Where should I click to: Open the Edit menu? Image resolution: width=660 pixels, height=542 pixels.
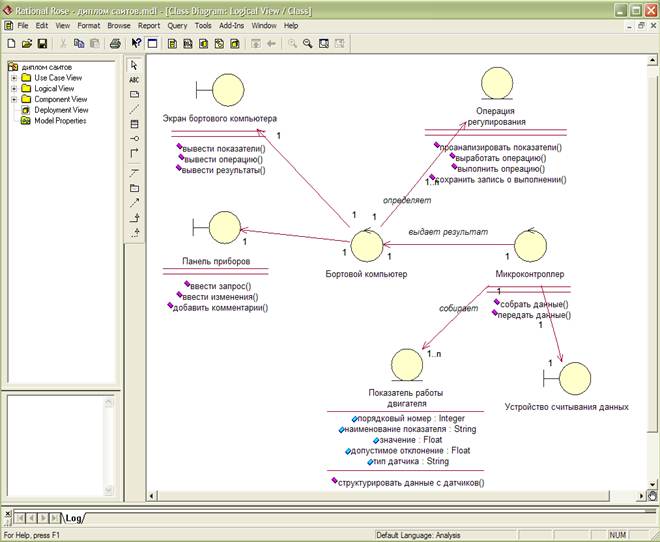pyautogui.click(x=42, y=26)
